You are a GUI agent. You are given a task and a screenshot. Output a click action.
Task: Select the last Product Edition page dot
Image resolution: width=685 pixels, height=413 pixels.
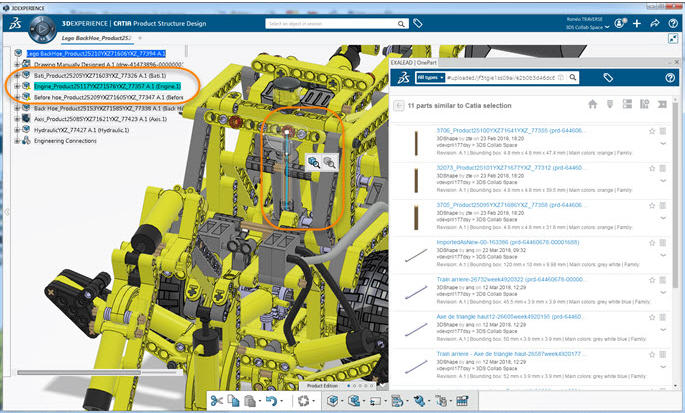coord(372,386)
